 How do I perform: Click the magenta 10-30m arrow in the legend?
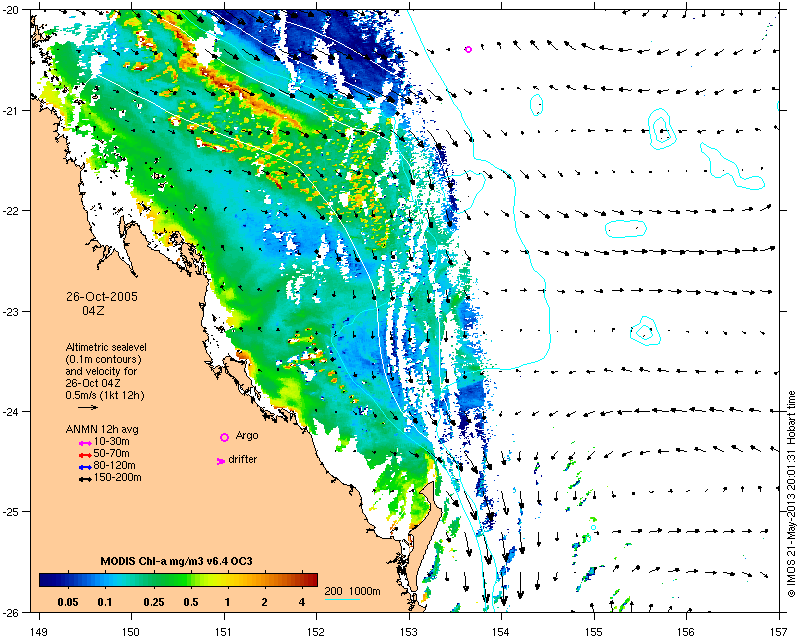pyautogui.click(x=85, y=443)
